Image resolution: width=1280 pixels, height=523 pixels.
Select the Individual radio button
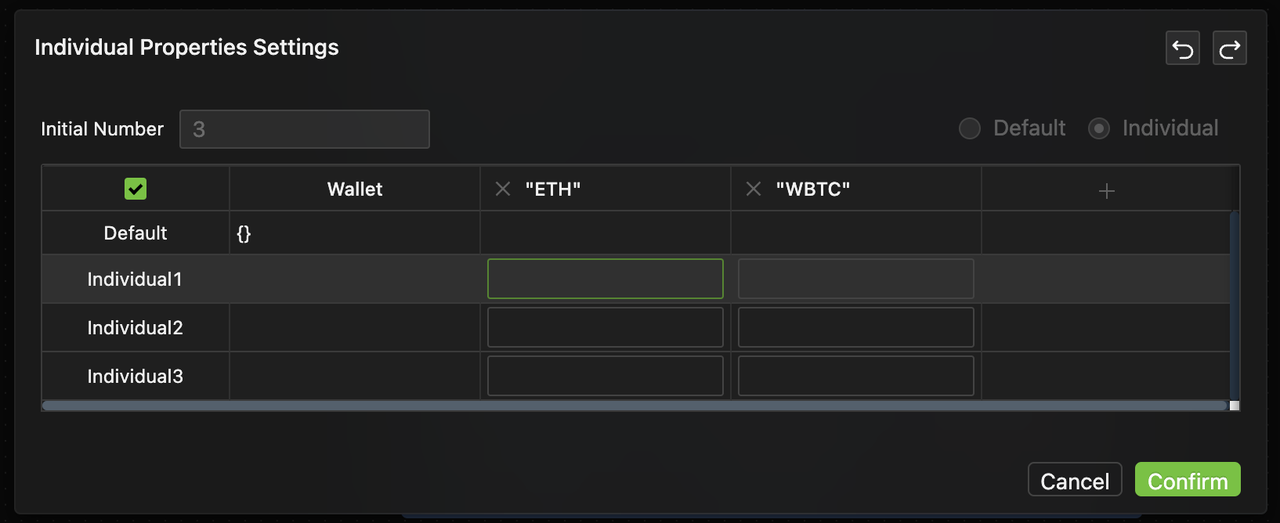click(x=1099, y=128)
